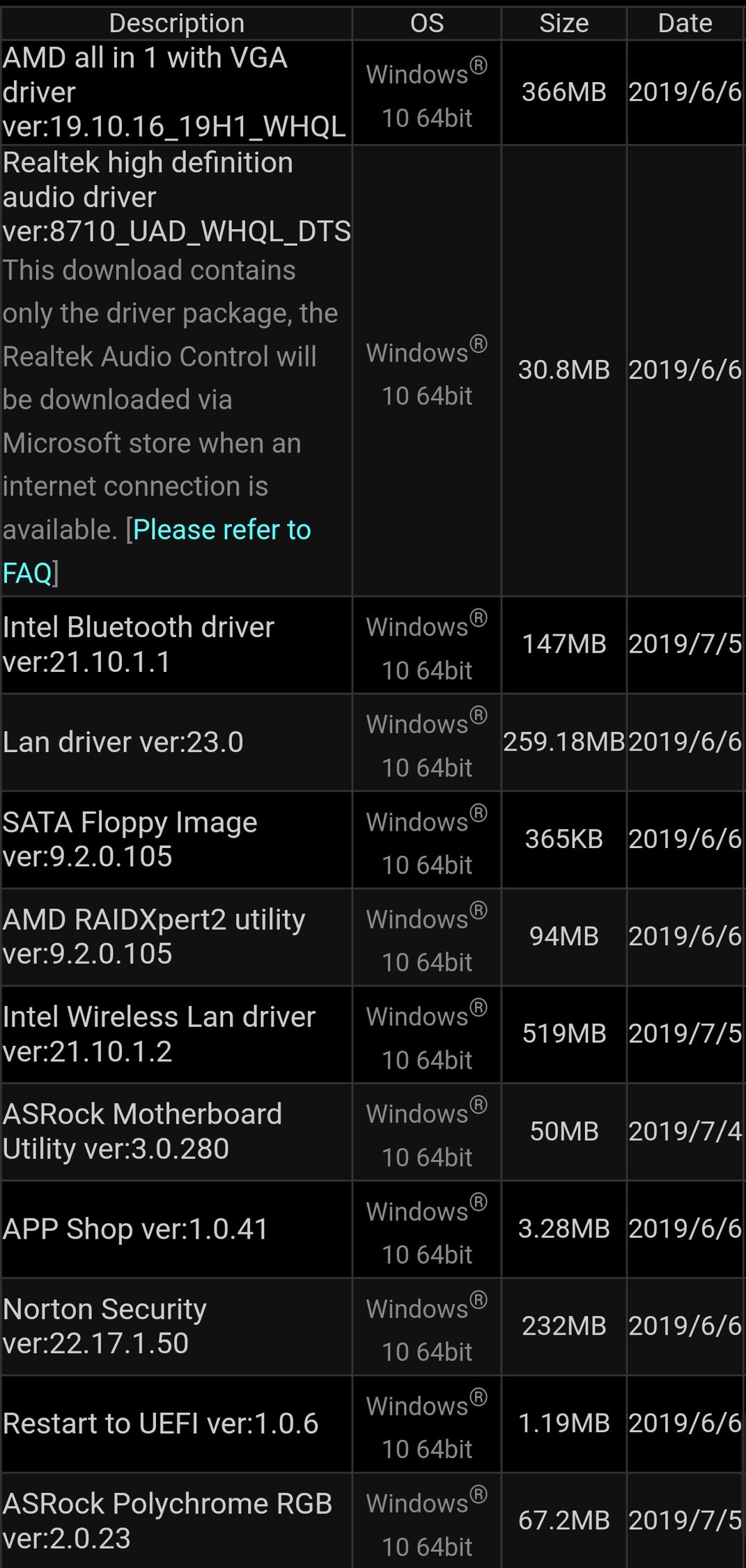
Task: Select the AMD all in 1 VGA driver entry
Action: point(174,92)
